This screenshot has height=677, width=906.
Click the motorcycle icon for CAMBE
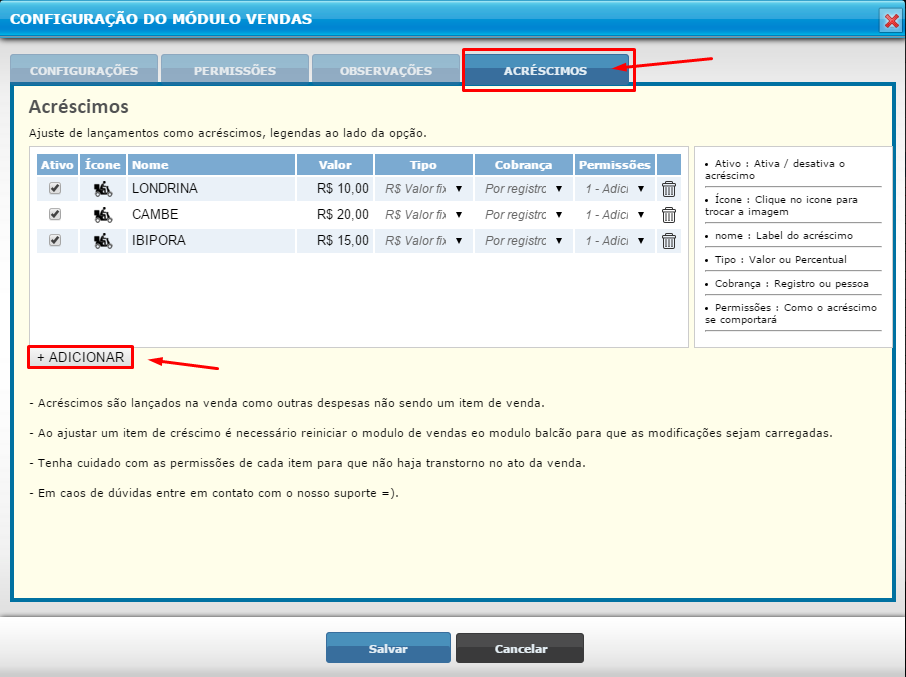[x=102, y=214]
